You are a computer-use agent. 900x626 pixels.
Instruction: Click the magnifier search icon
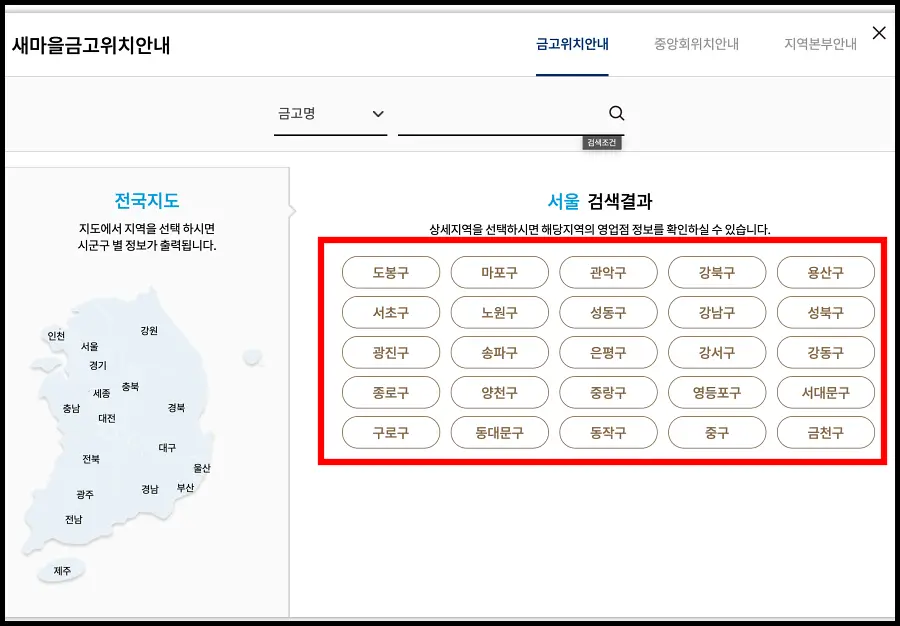pos(616,113)
